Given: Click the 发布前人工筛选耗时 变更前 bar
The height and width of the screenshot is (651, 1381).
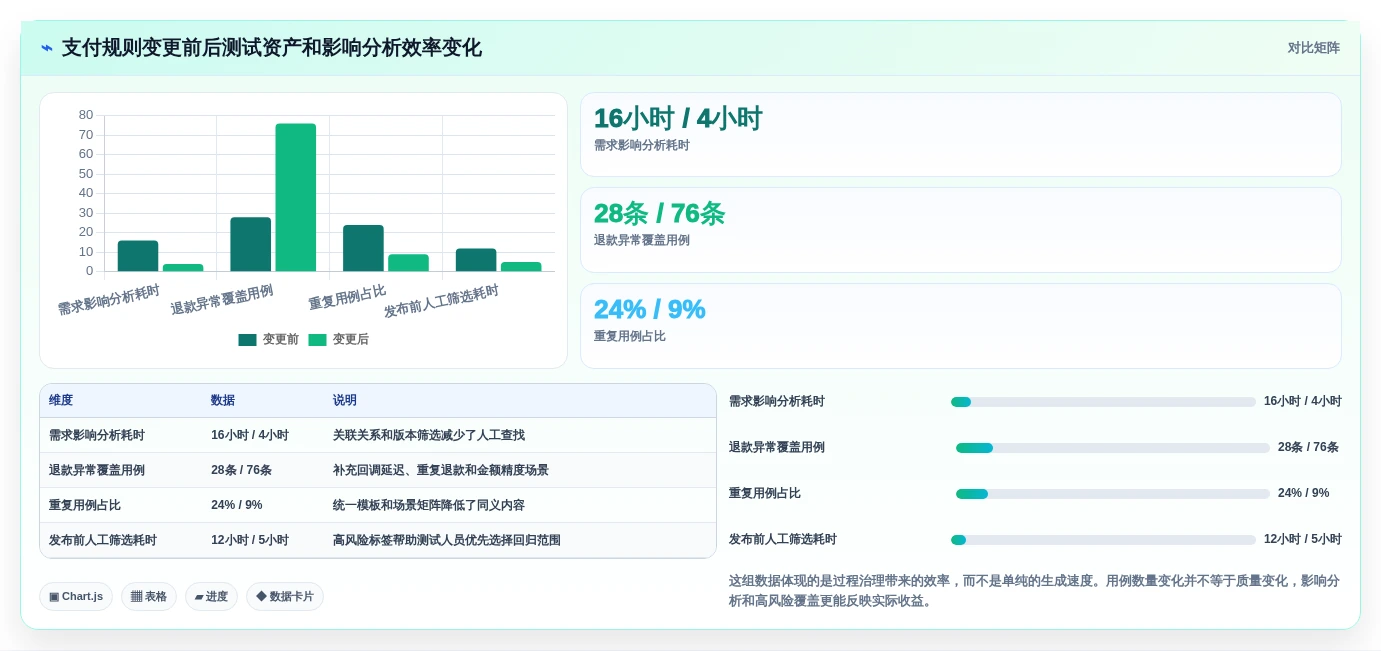Looking at the screenshot, I should tap(476, 260).
